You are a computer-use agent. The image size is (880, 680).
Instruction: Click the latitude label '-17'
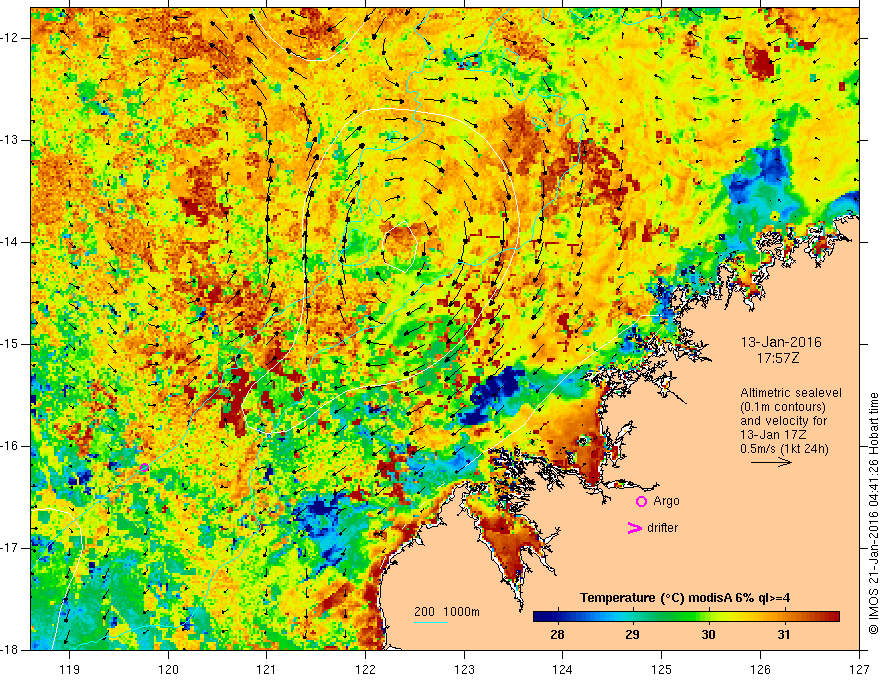(x=11, y=548)
